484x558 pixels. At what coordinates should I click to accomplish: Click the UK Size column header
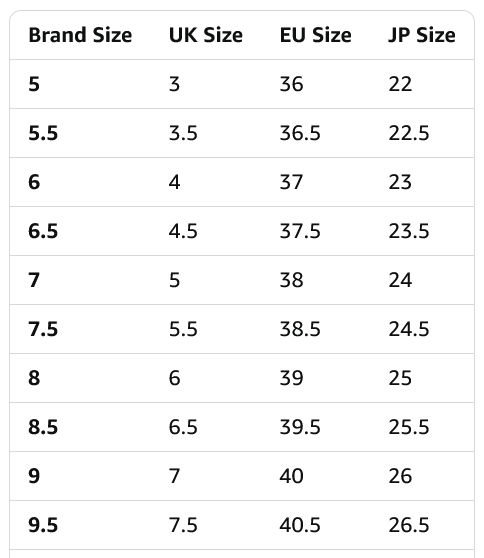206,35
